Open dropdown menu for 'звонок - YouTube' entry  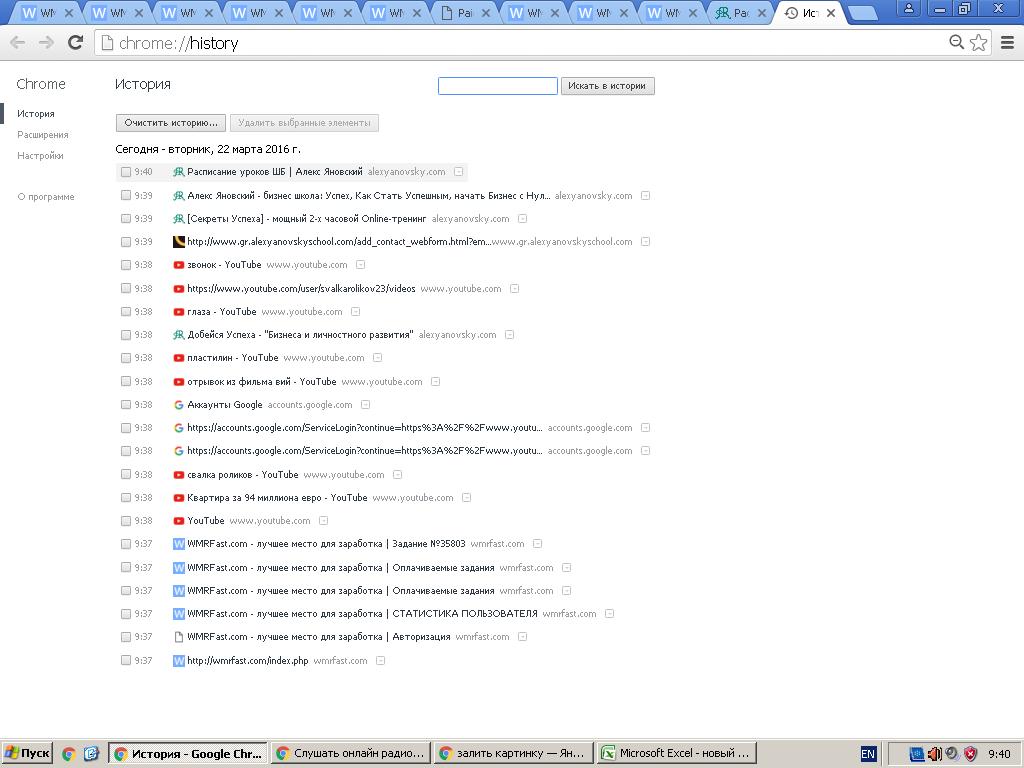click(360, 264)
